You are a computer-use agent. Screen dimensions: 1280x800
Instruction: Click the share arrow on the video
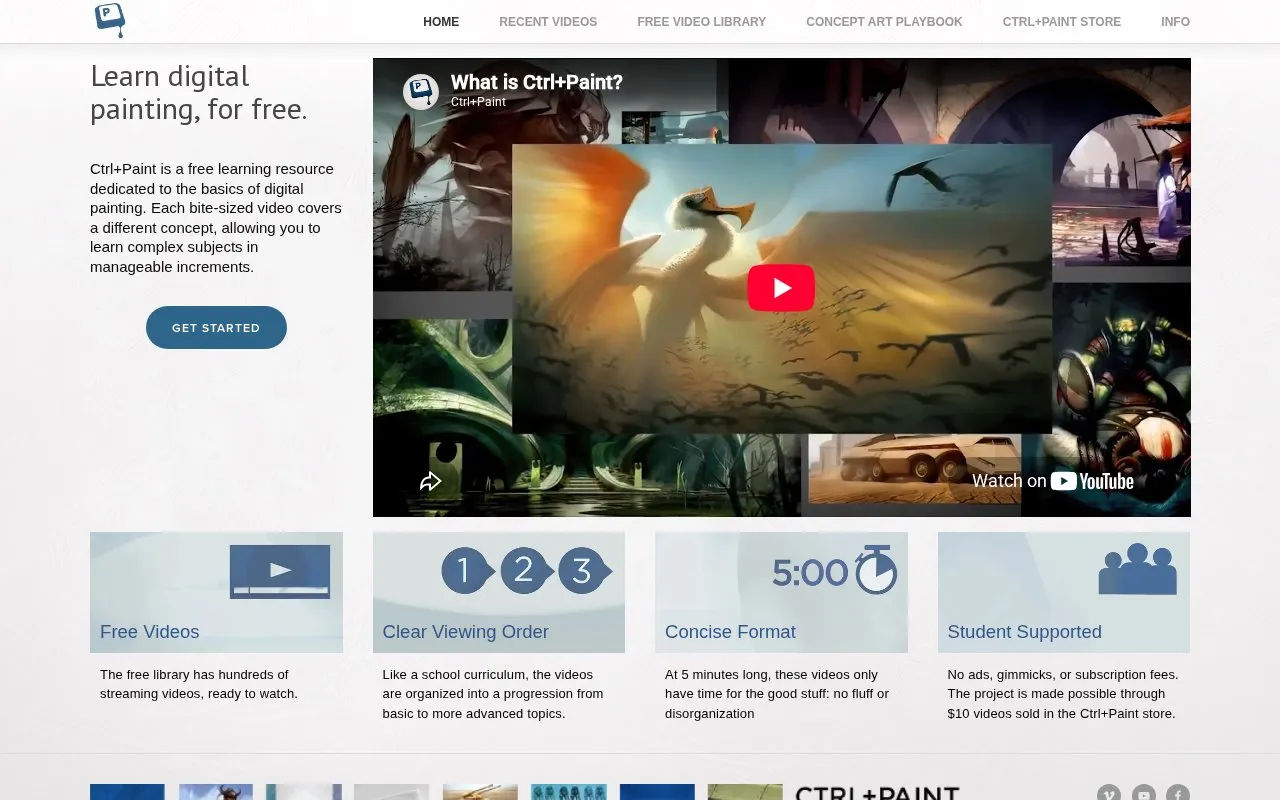(x=430, y=481)
